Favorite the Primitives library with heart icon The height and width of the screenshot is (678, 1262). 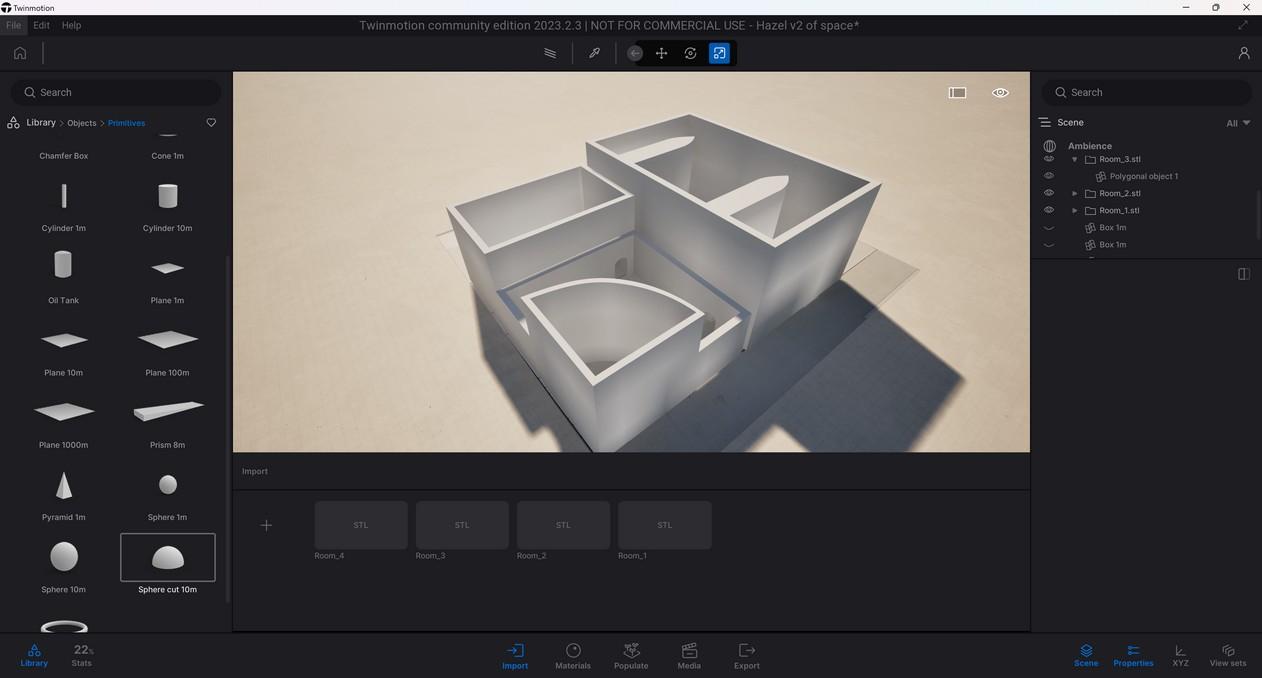tap(211, 123)
